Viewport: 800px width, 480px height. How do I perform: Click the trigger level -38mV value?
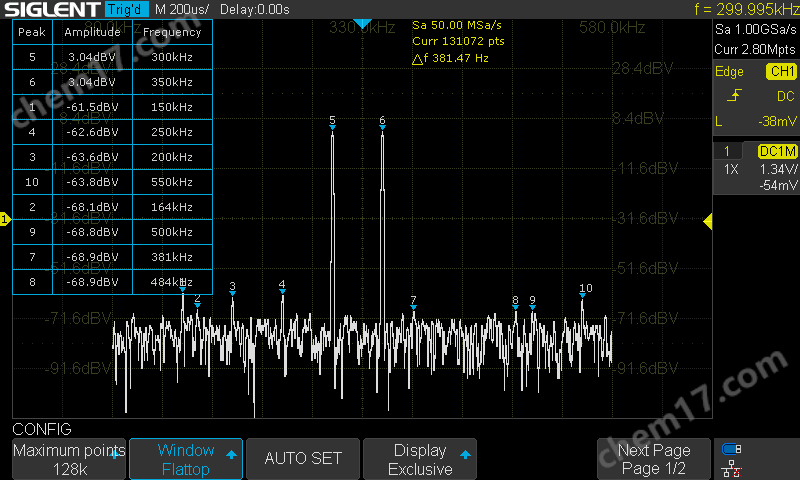pyautogui.click(x=777, y=121)
